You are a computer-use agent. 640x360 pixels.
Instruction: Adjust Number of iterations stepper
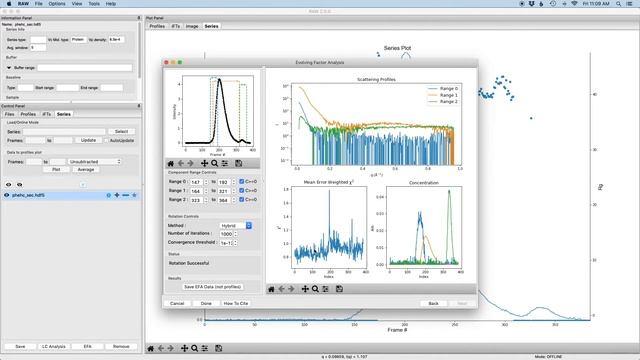236,234
